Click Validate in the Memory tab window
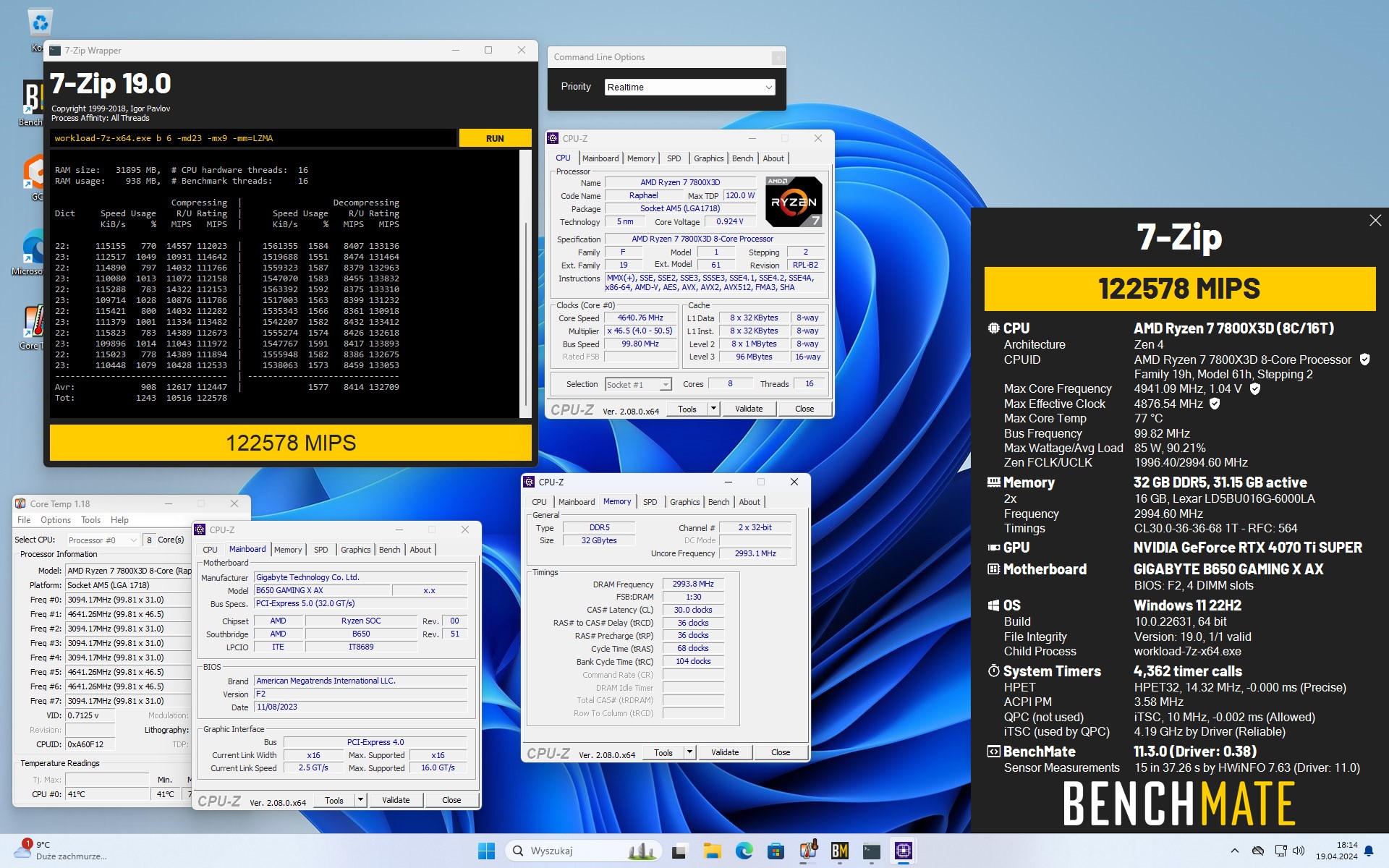 [725, 752]
